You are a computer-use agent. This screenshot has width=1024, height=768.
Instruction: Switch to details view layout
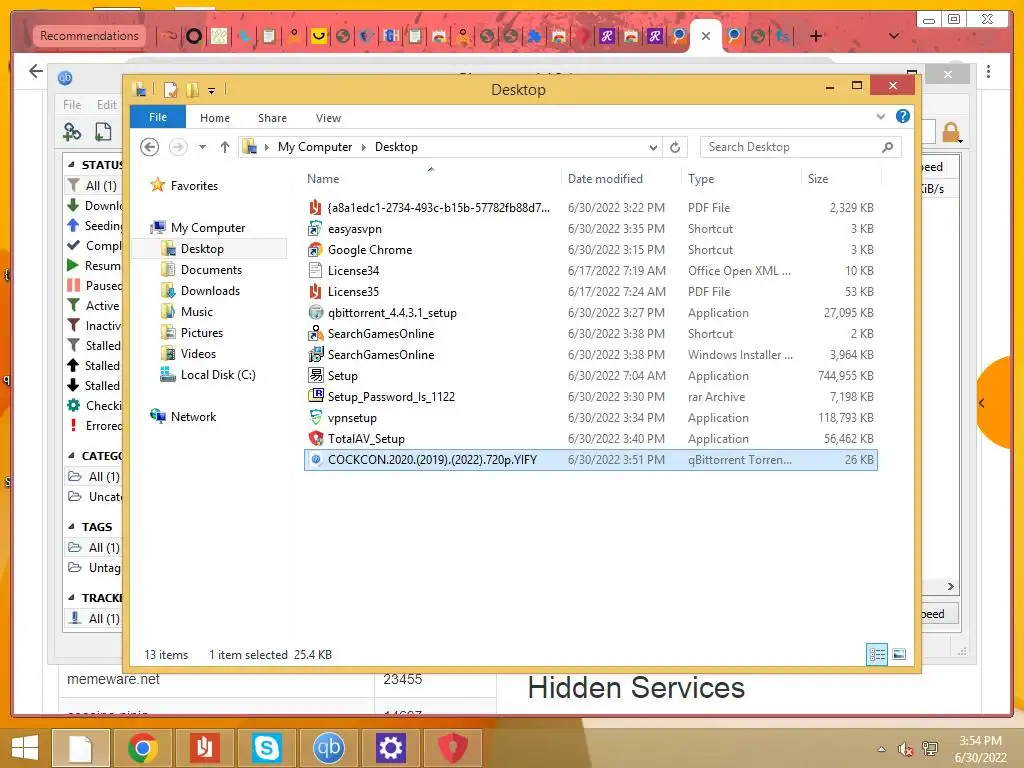click(x=877, y=654)
